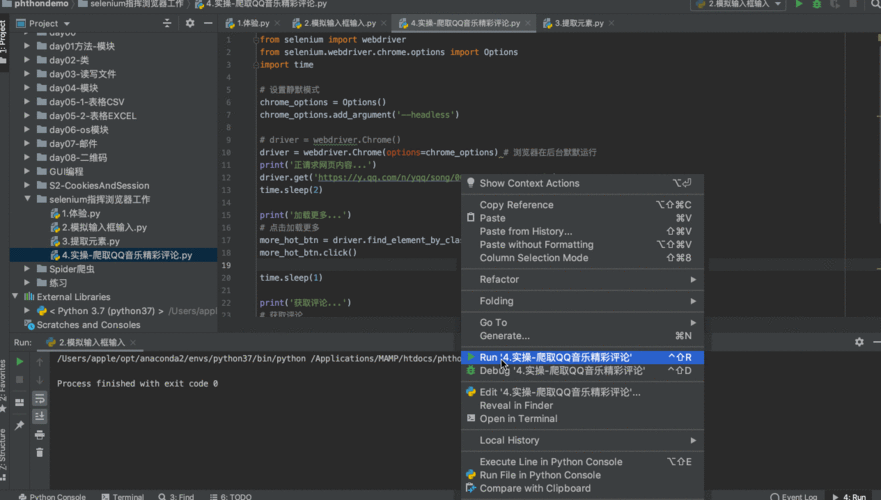Open the Folding submenu in the context menu
The image size is (881, 500).
582,301
